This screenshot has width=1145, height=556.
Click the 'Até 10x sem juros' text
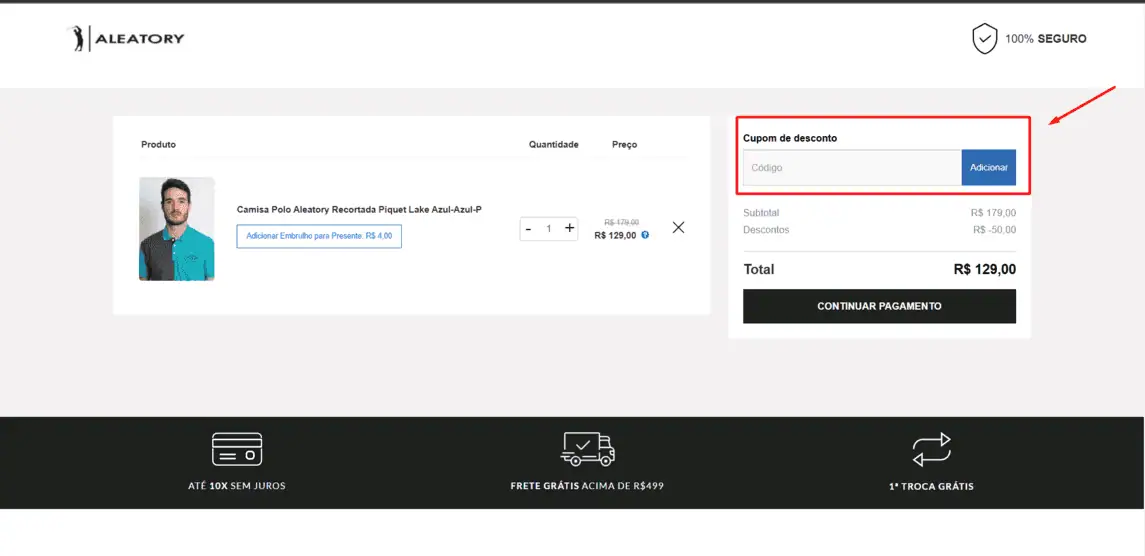tap(237, 486)
